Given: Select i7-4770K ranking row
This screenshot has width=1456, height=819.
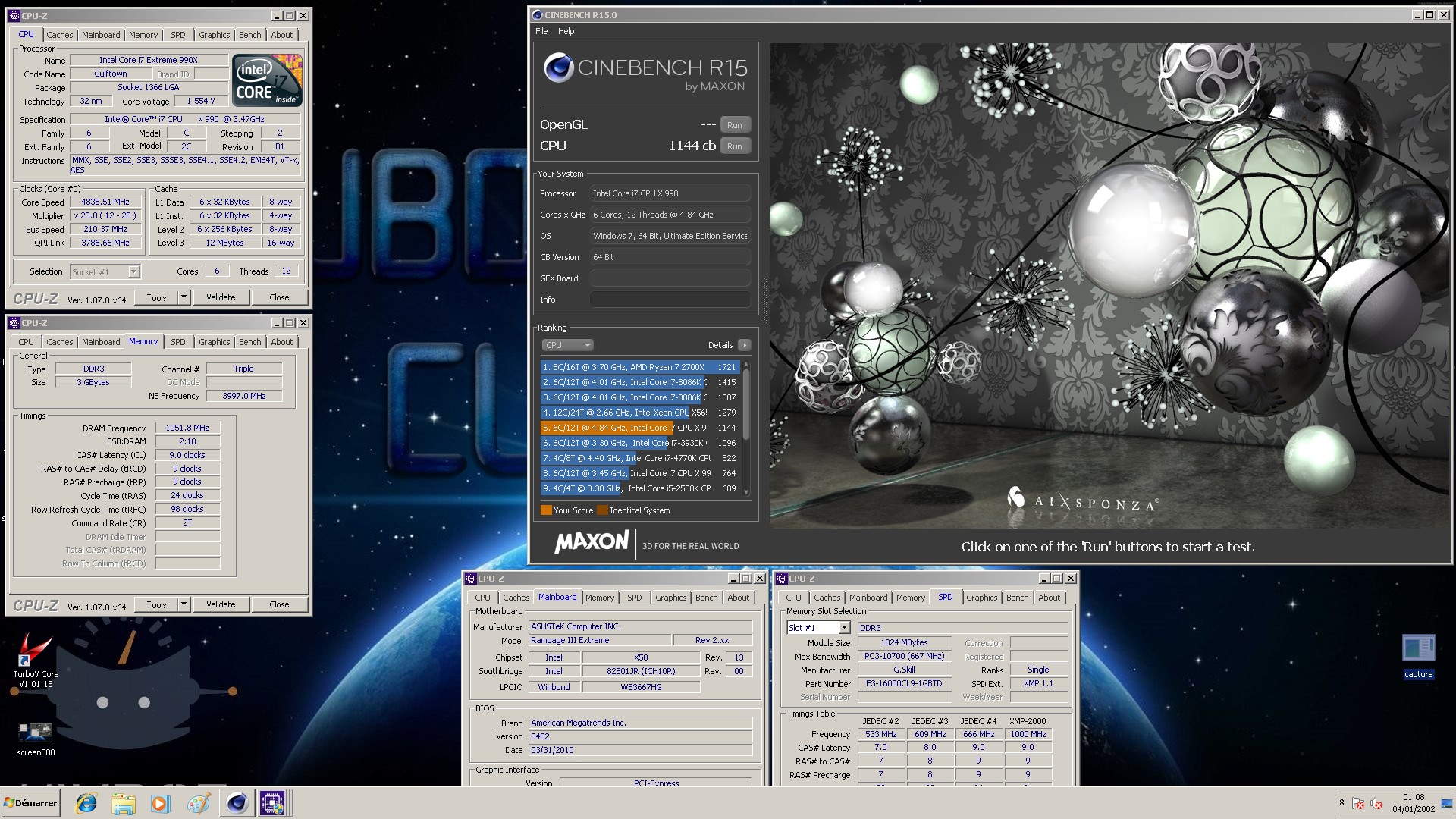Looking at the screenshot, I should (640, 458).
